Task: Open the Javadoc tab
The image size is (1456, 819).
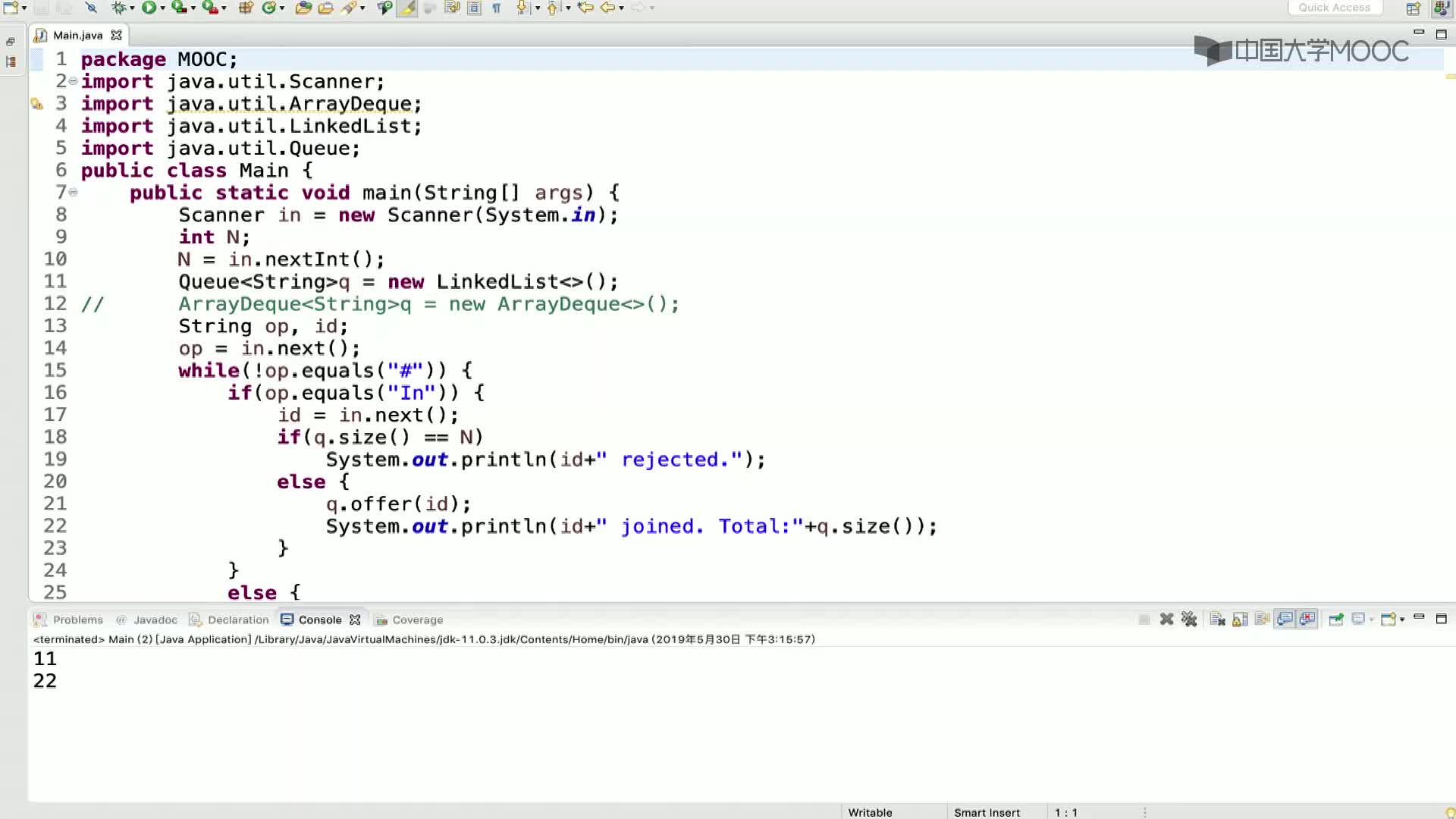Action: [146, 620]
